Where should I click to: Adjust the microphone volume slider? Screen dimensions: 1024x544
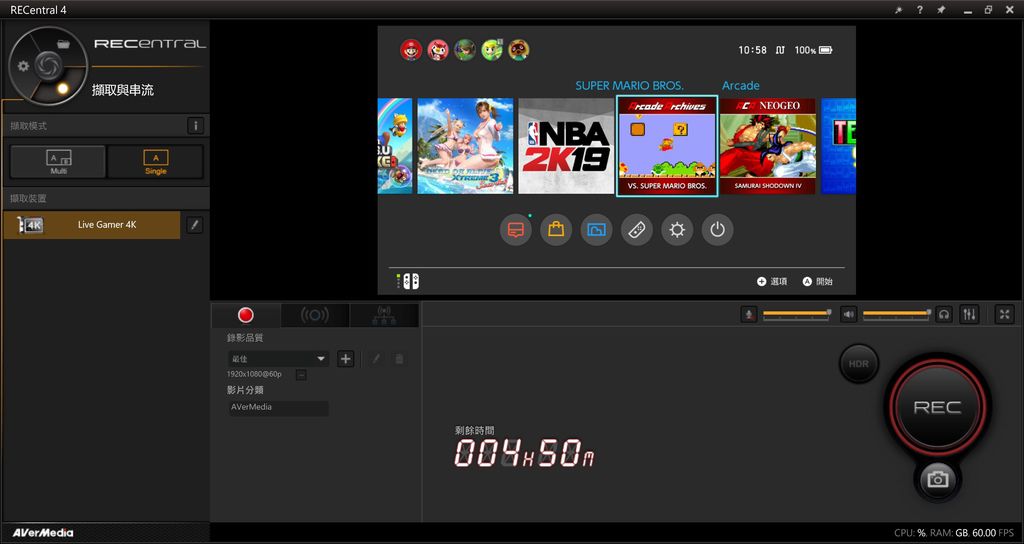tap(797, 313)
